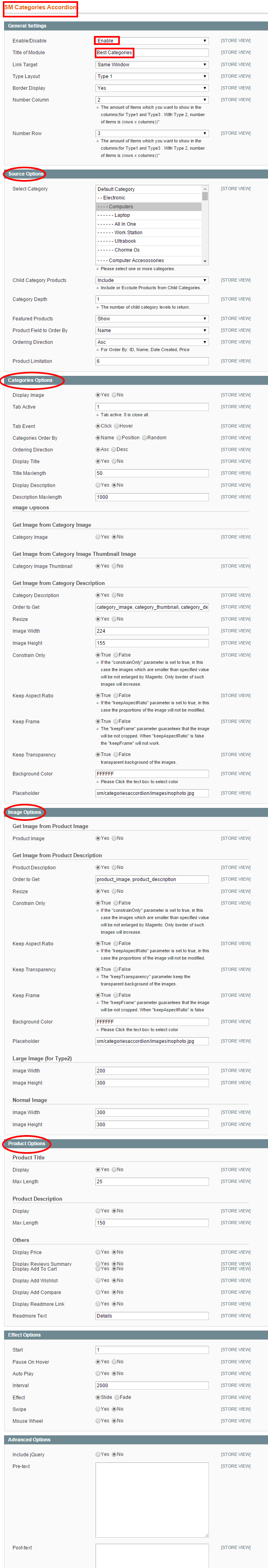Viewport: 268px width, 1568px height.
Task: Open Background Color picker under Categories Options
Action: point(152,774)
